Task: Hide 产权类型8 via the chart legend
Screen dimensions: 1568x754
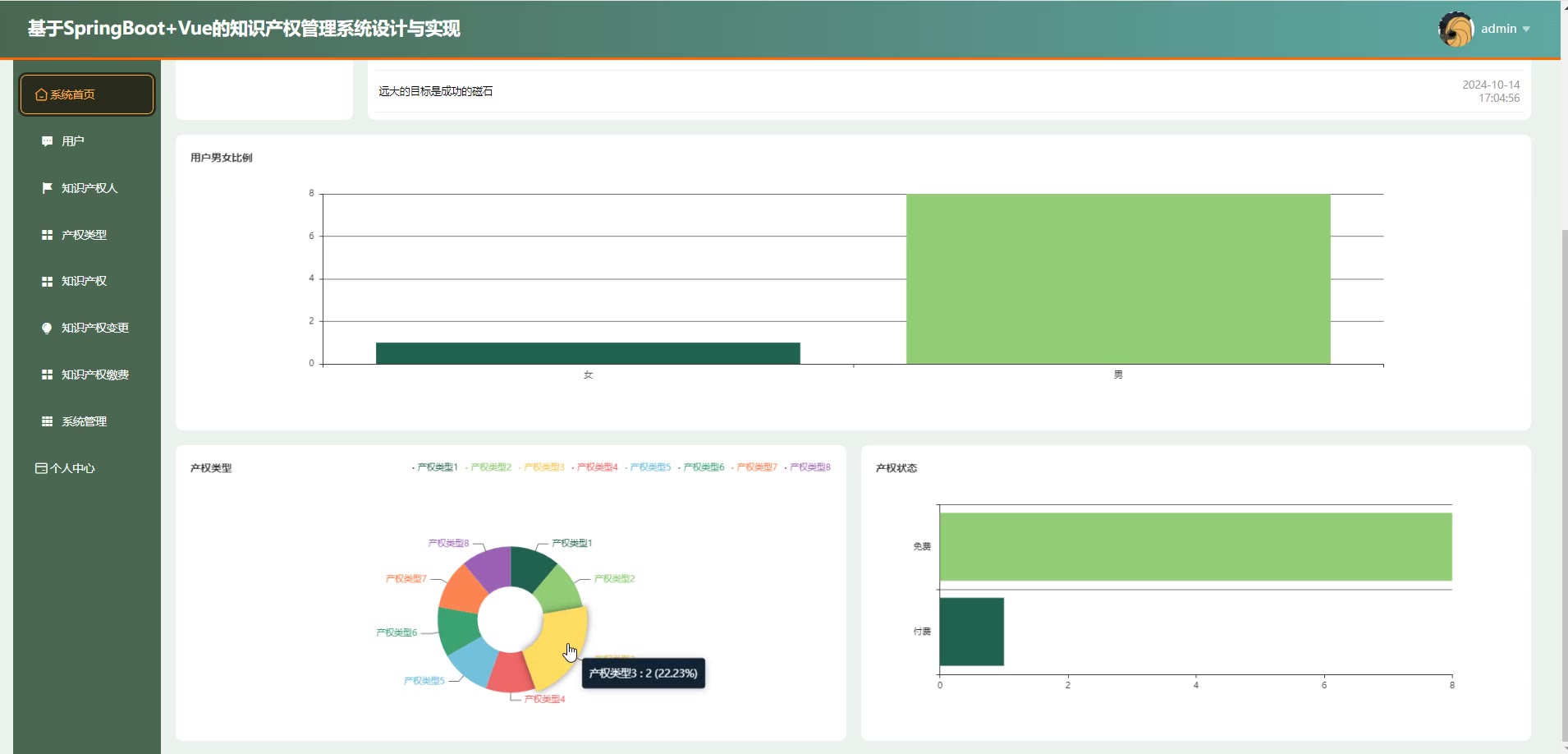Action: [x=809, y=467]
